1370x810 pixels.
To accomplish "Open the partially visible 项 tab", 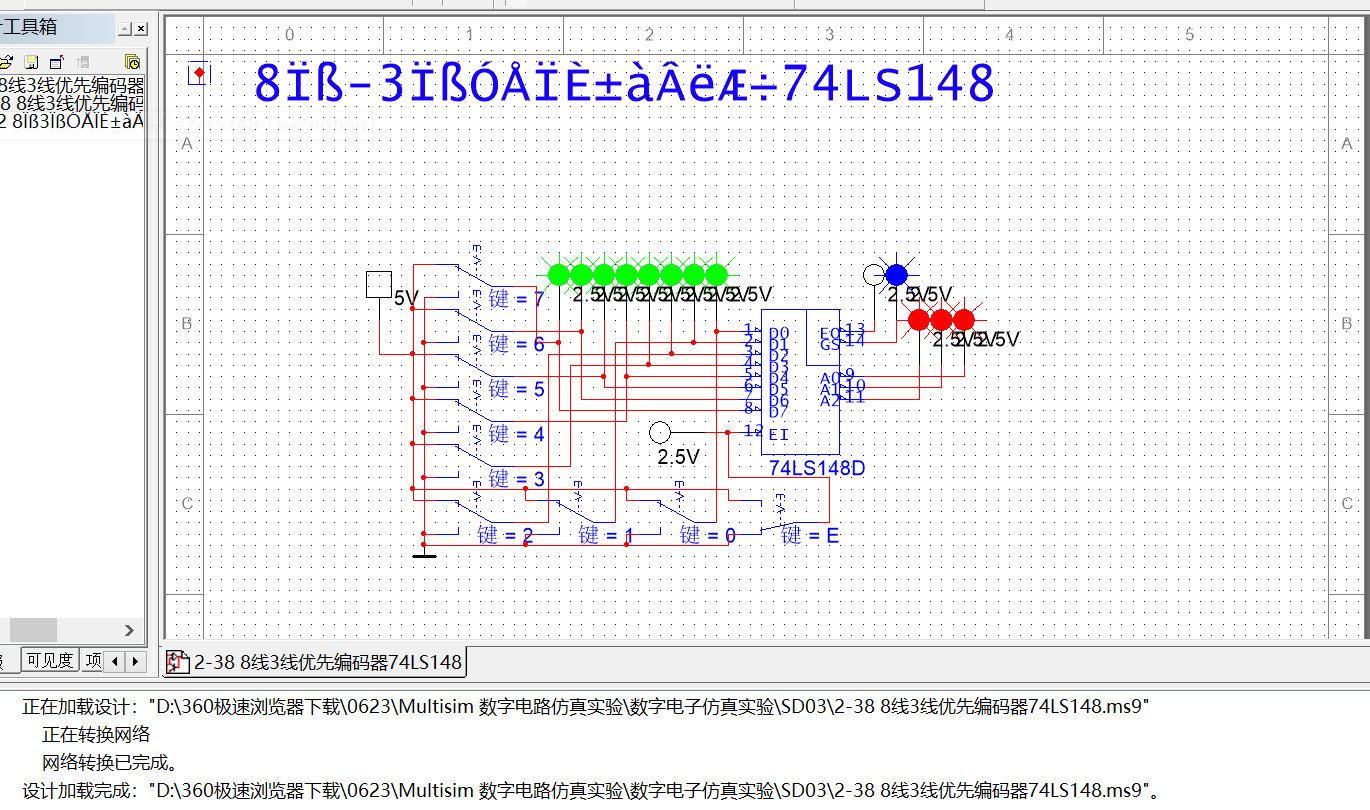I will pyautogui.click(x=93, y=660).
